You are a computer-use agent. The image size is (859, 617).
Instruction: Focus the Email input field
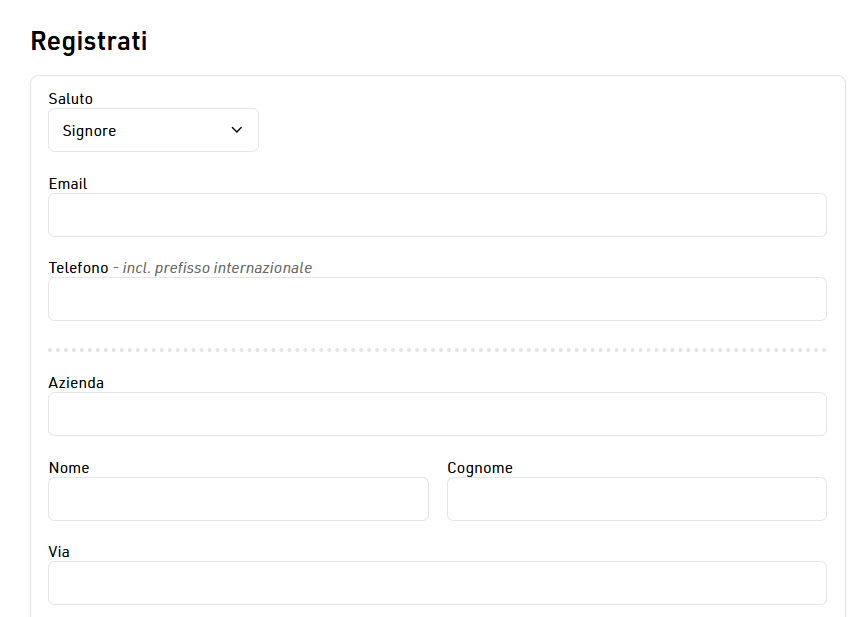point(437,215)
